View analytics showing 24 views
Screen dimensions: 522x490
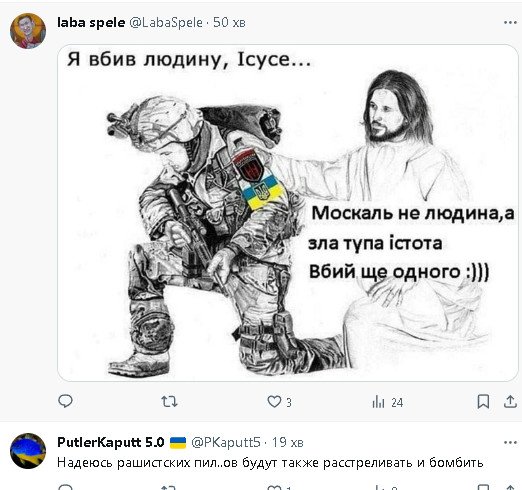[x=387, y=402]
